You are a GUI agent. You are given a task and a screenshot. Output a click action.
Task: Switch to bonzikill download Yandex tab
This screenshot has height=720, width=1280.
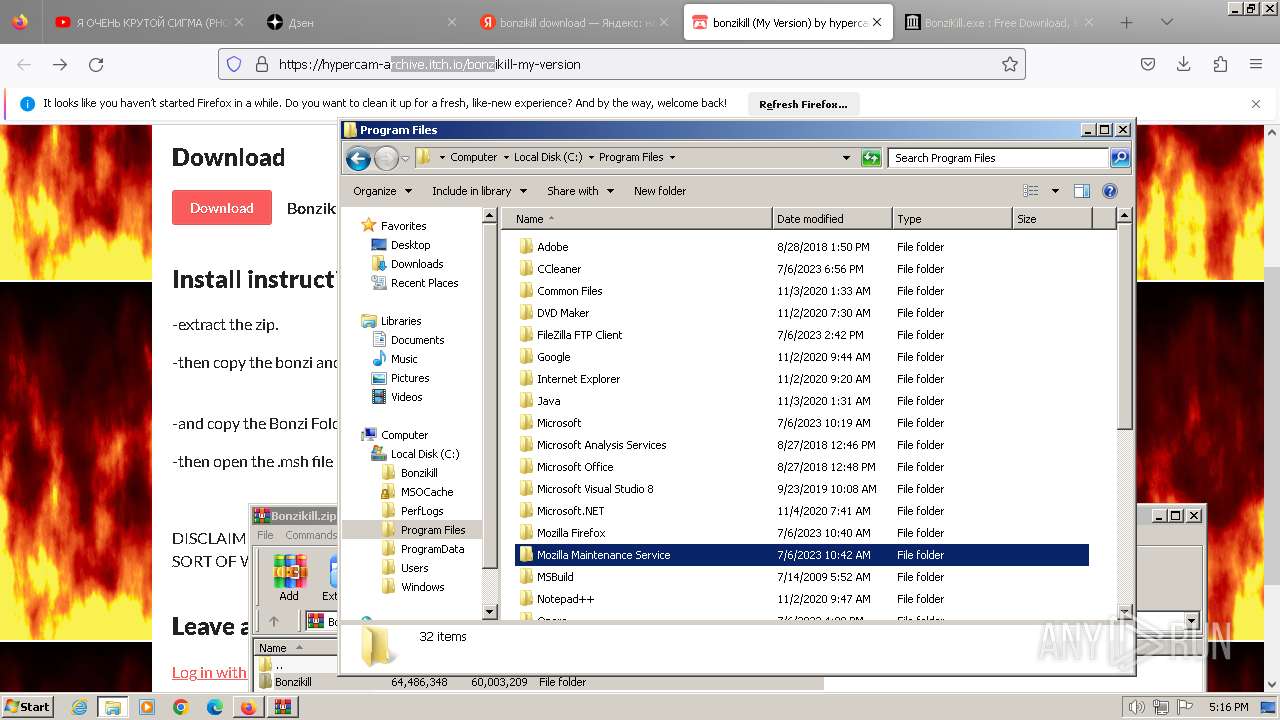coord(574,22)
